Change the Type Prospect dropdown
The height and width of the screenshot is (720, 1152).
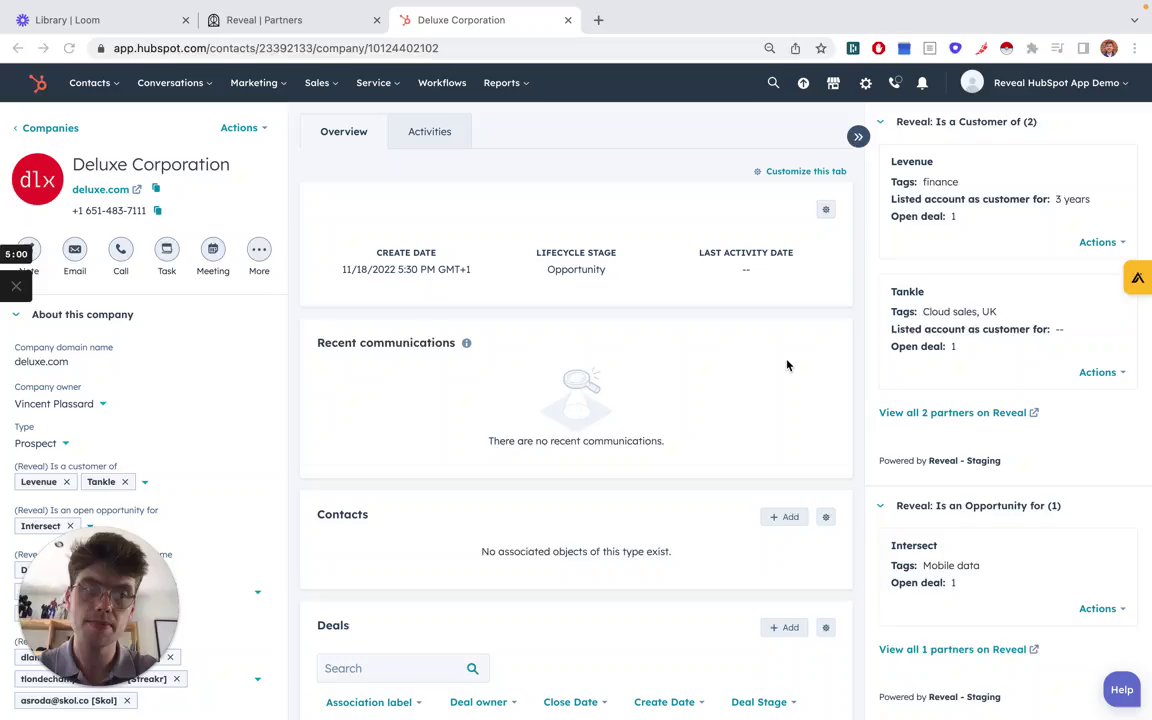point(42,444)
